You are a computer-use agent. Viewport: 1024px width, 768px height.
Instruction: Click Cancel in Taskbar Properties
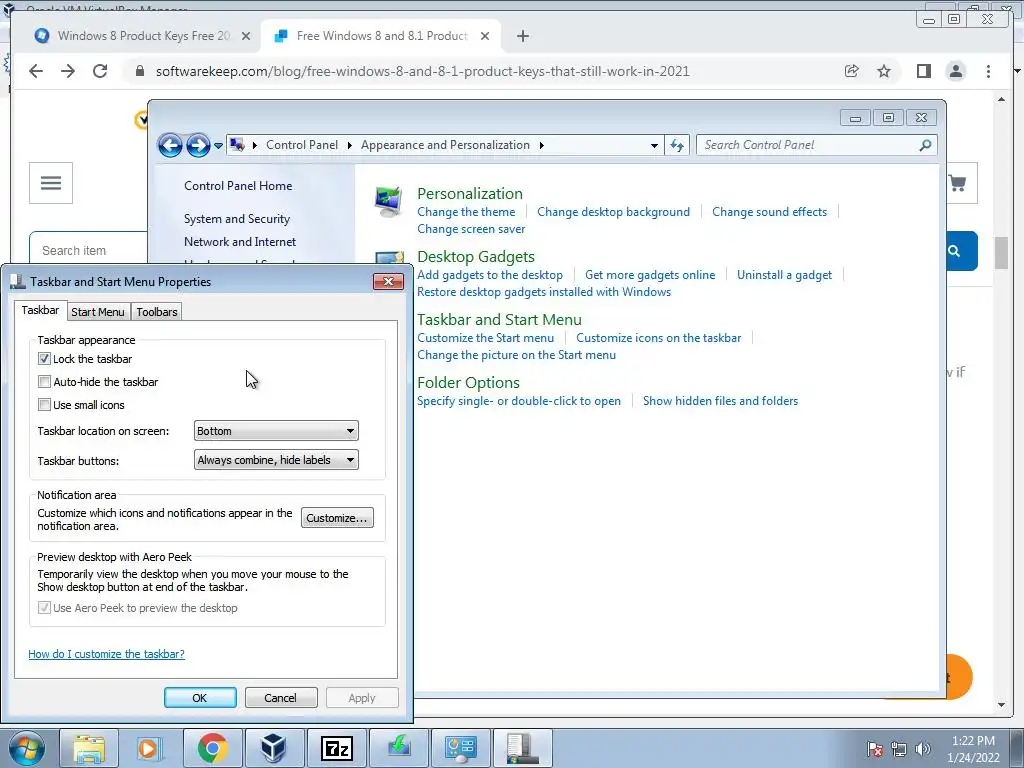[281, 697]
